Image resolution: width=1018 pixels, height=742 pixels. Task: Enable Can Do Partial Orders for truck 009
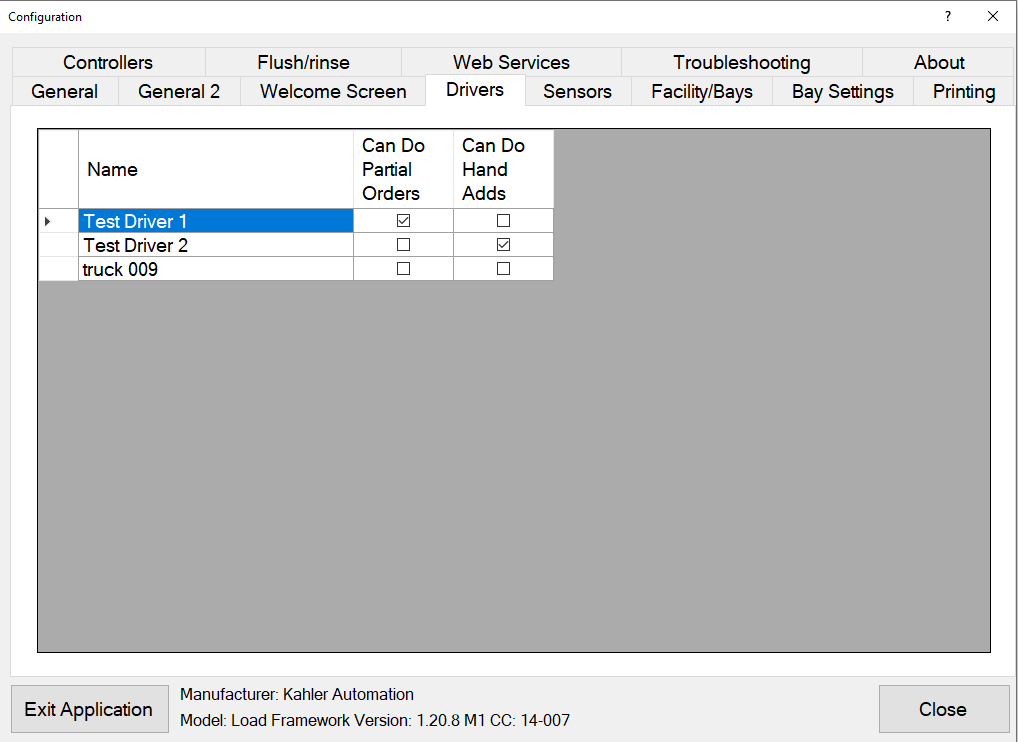click(x=402, y=268)
